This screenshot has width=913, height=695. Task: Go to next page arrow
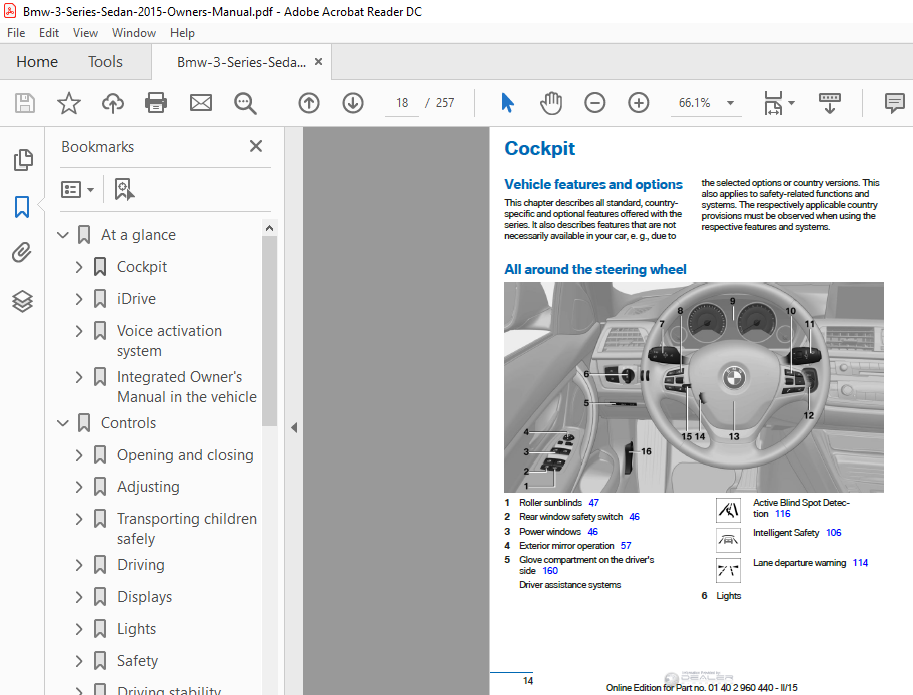click(x=353, y=103)
